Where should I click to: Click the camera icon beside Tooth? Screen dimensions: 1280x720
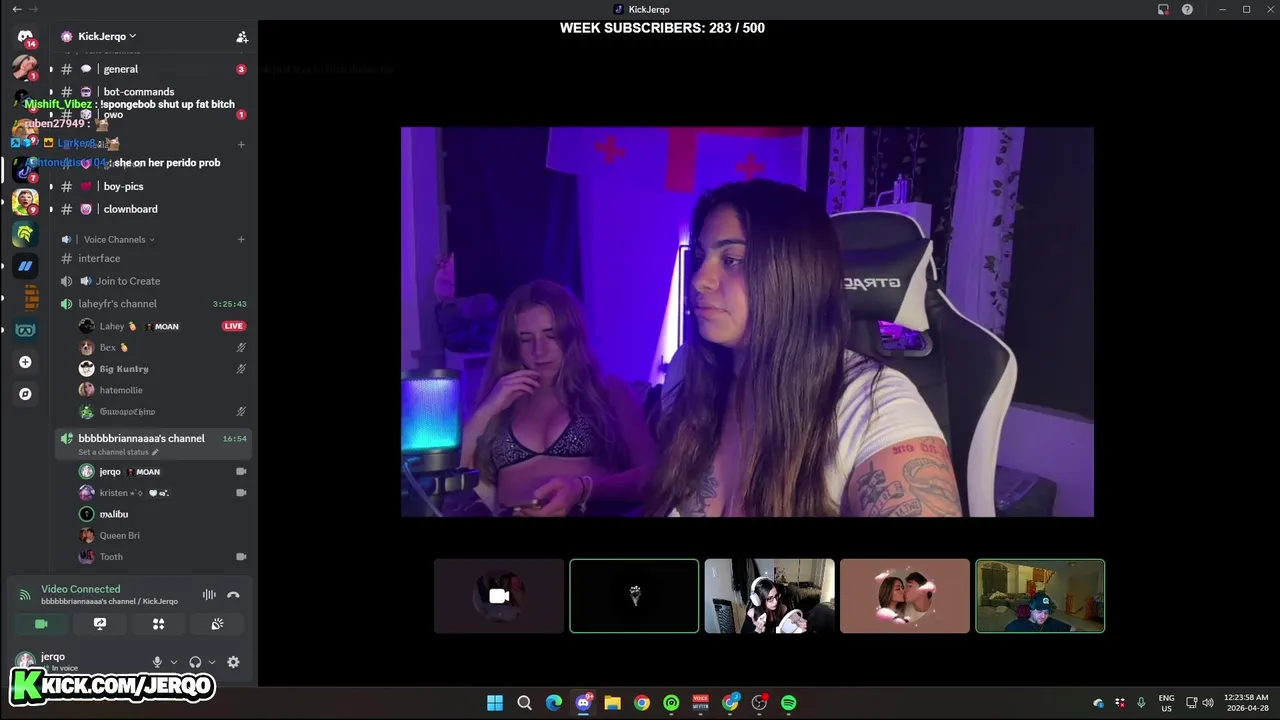(x=241, y=557)
